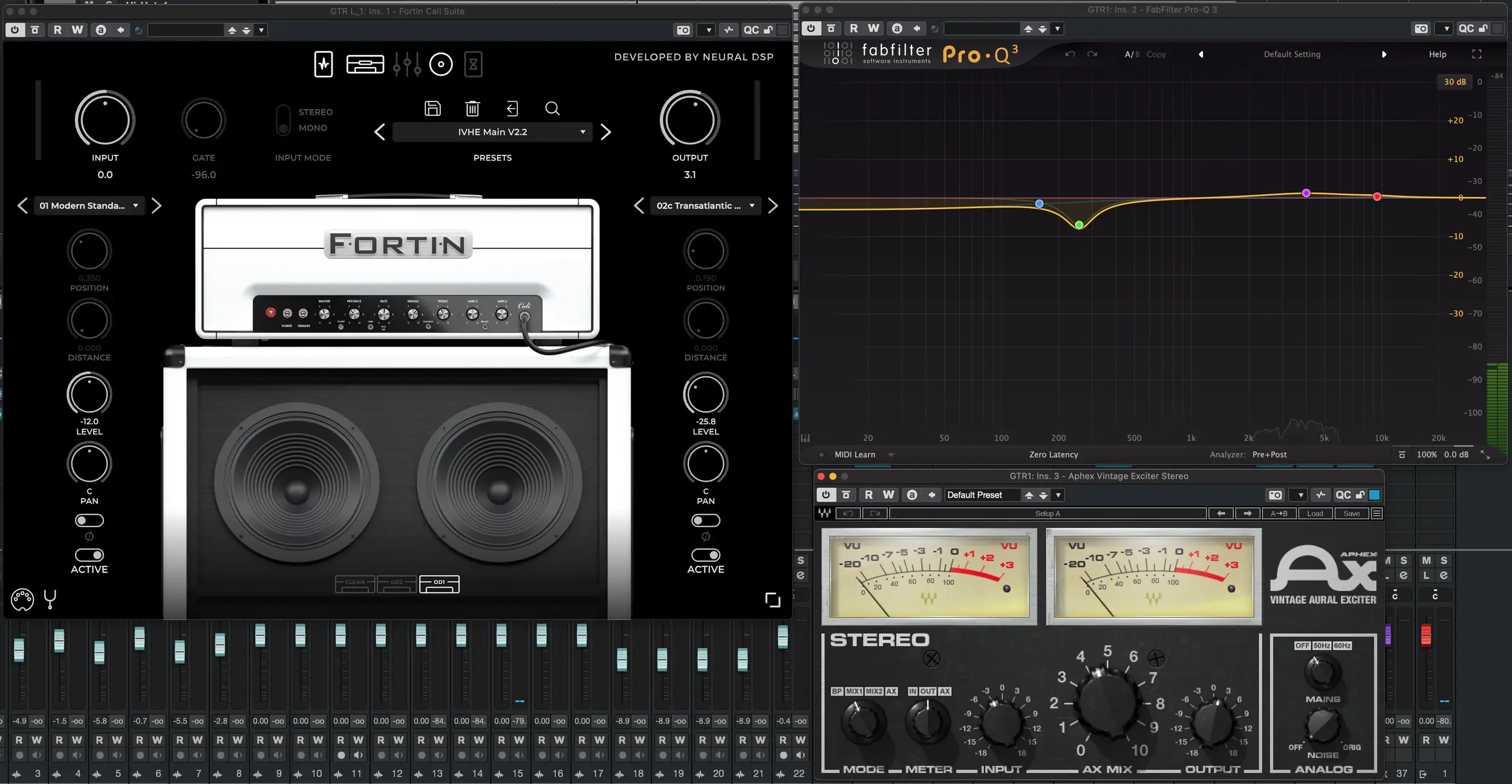Open Help menu in Pro-Q 3
1512x784 pixels.
[1438, 54]
